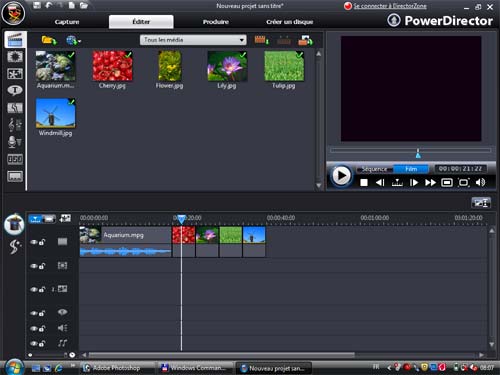Screen dimensions: 500x375
Task: Click the timeline playhead marker on ruler
Action: pyautogui.click(x=181, y=219)
